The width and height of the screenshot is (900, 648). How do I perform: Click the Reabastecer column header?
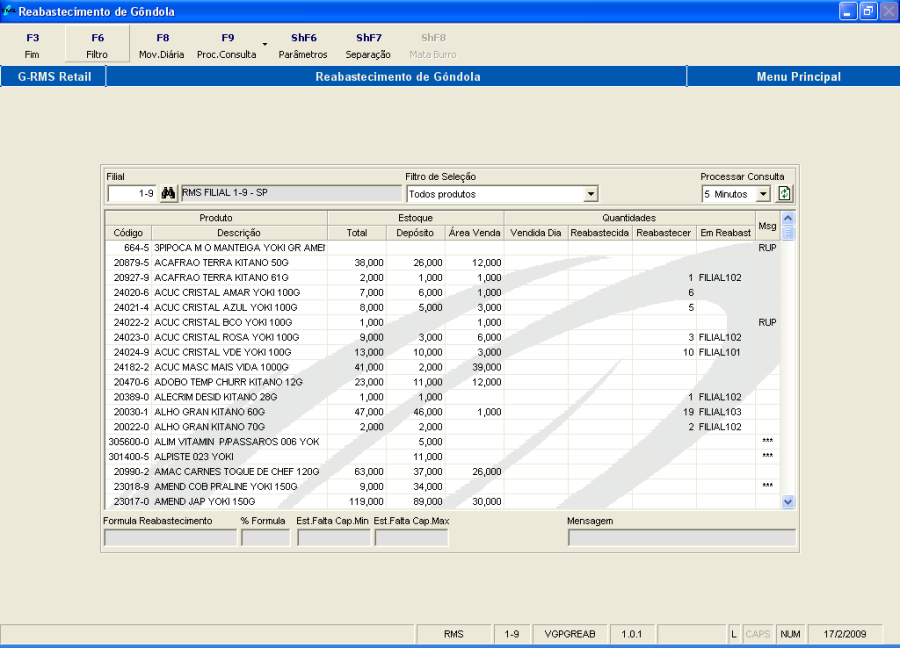664,233
